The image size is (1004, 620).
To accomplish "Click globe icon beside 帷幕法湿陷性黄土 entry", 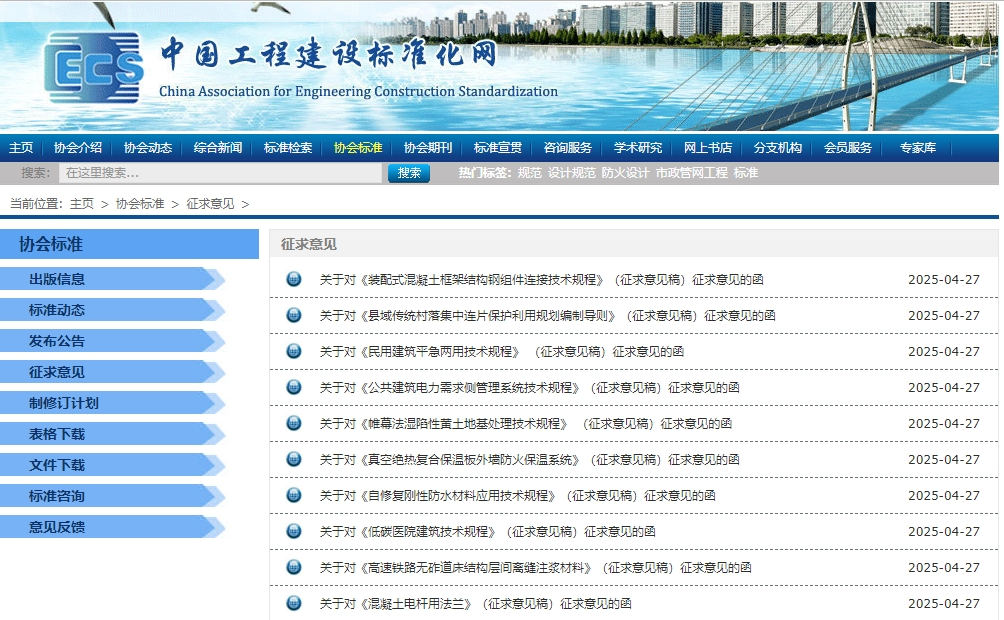I will click(294, 424).
